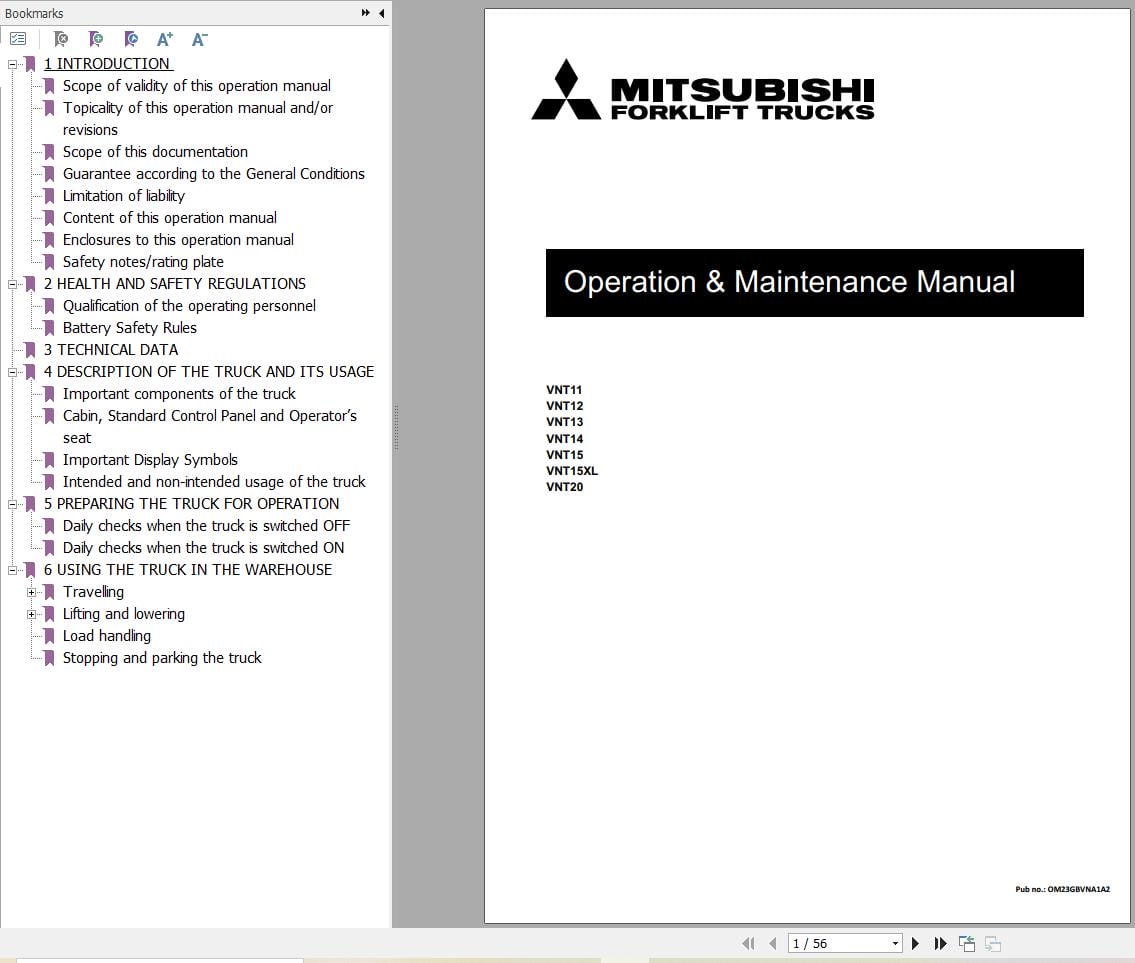Click the page number input field
This screenshot has height=963, width=1135.
[830, 943]
